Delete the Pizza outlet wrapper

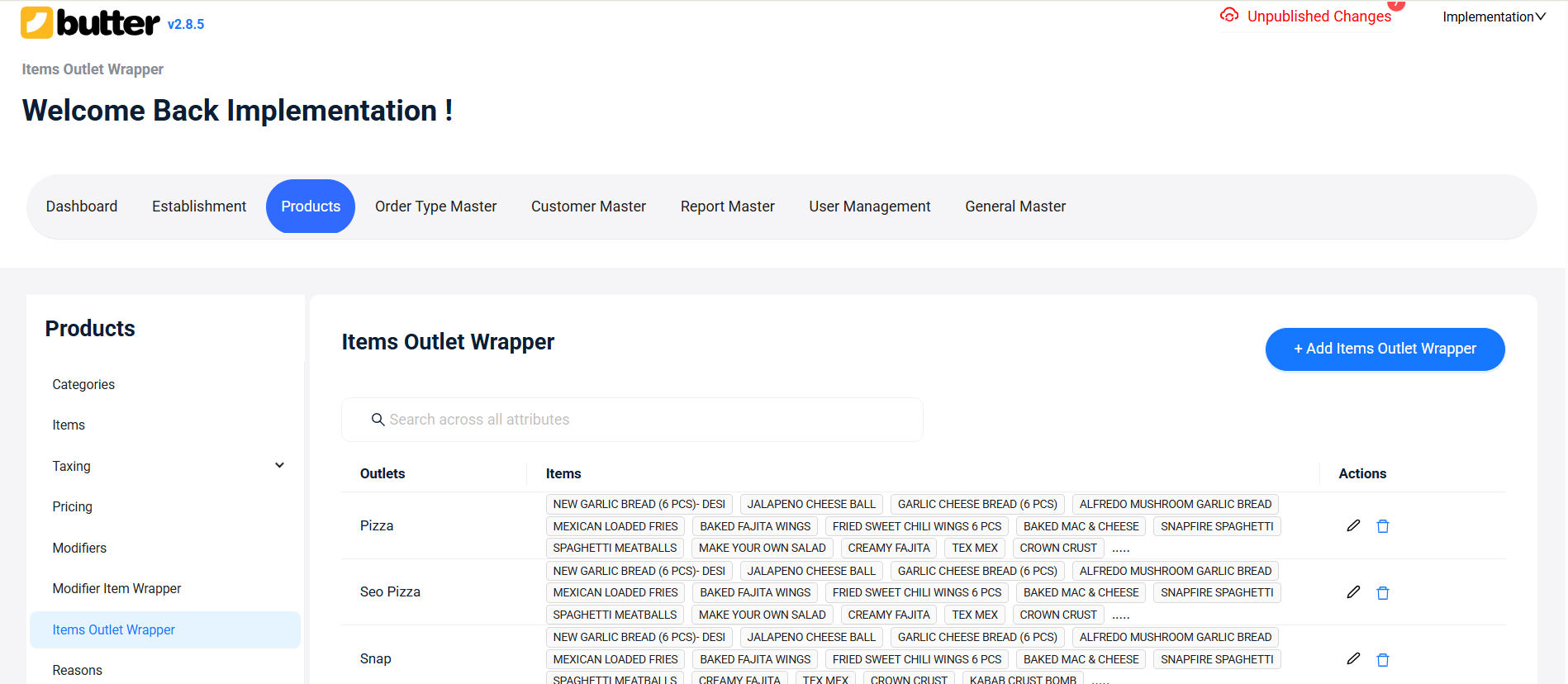pyautogui.click(x=1383, y=526)
